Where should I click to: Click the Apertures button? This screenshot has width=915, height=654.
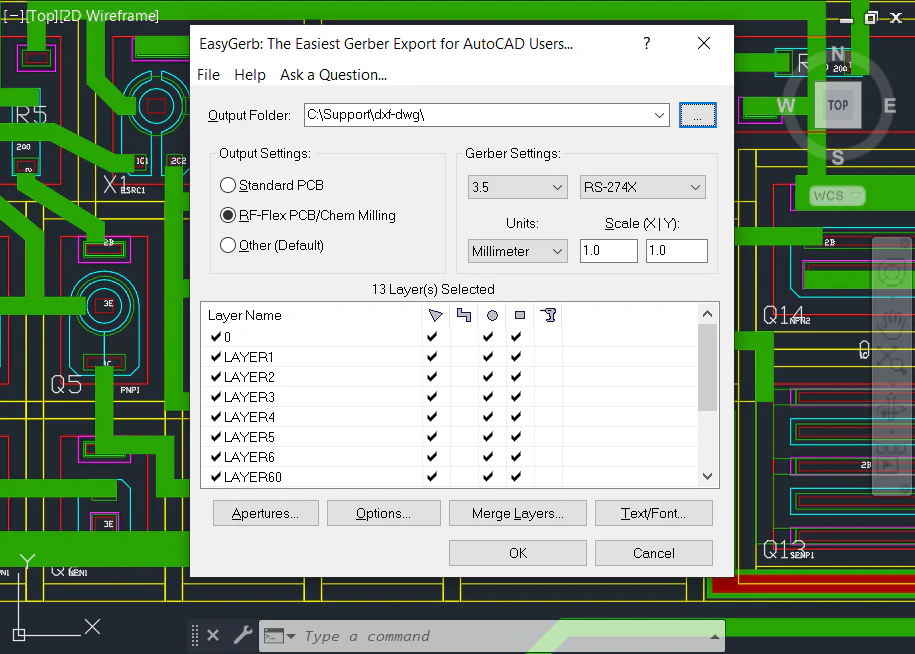pyautogui.click(x=265, y=513)
